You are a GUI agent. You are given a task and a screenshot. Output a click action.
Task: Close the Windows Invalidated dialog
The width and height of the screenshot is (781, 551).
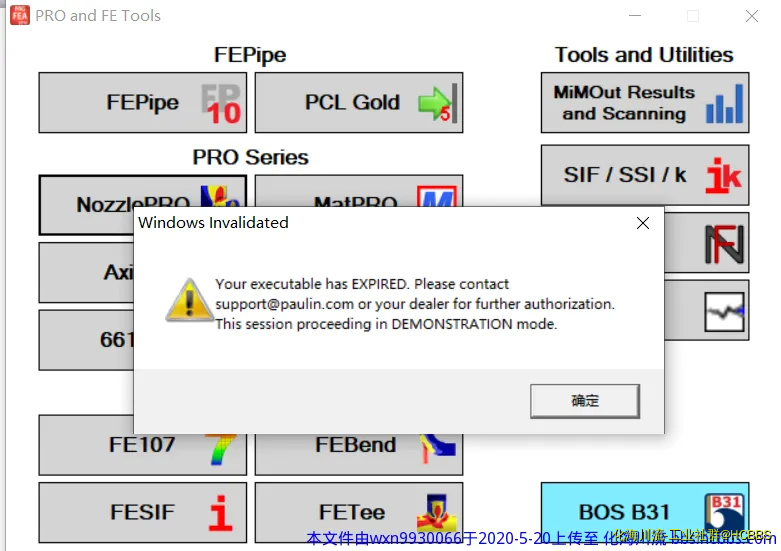point(643,224)
